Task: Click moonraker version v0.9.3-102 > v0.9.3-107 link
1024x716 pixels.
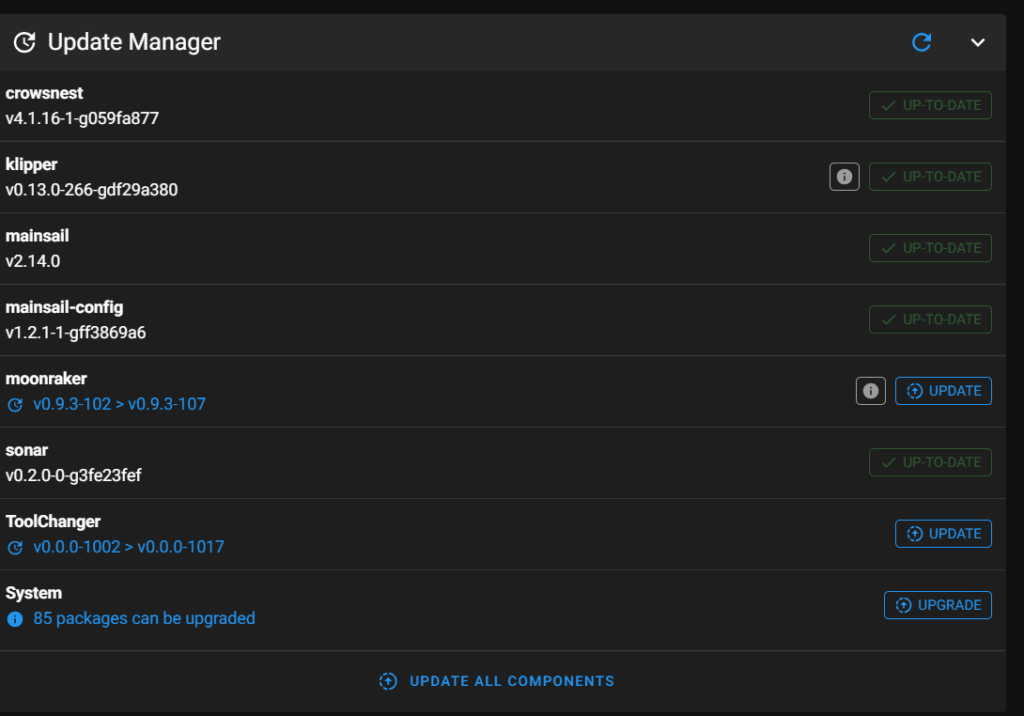Action: pyautogui.click(x=119, y=405)
